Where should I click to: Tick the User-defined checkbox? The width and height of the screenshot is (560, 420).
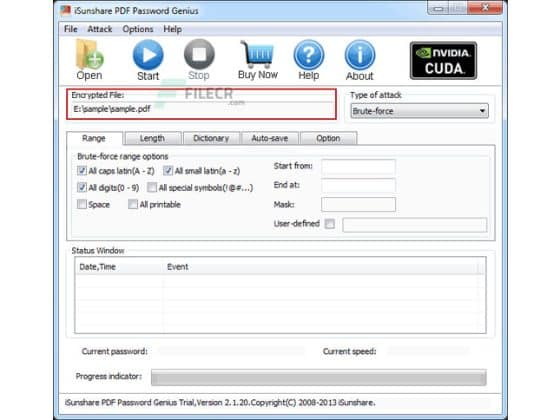[330, 224]
